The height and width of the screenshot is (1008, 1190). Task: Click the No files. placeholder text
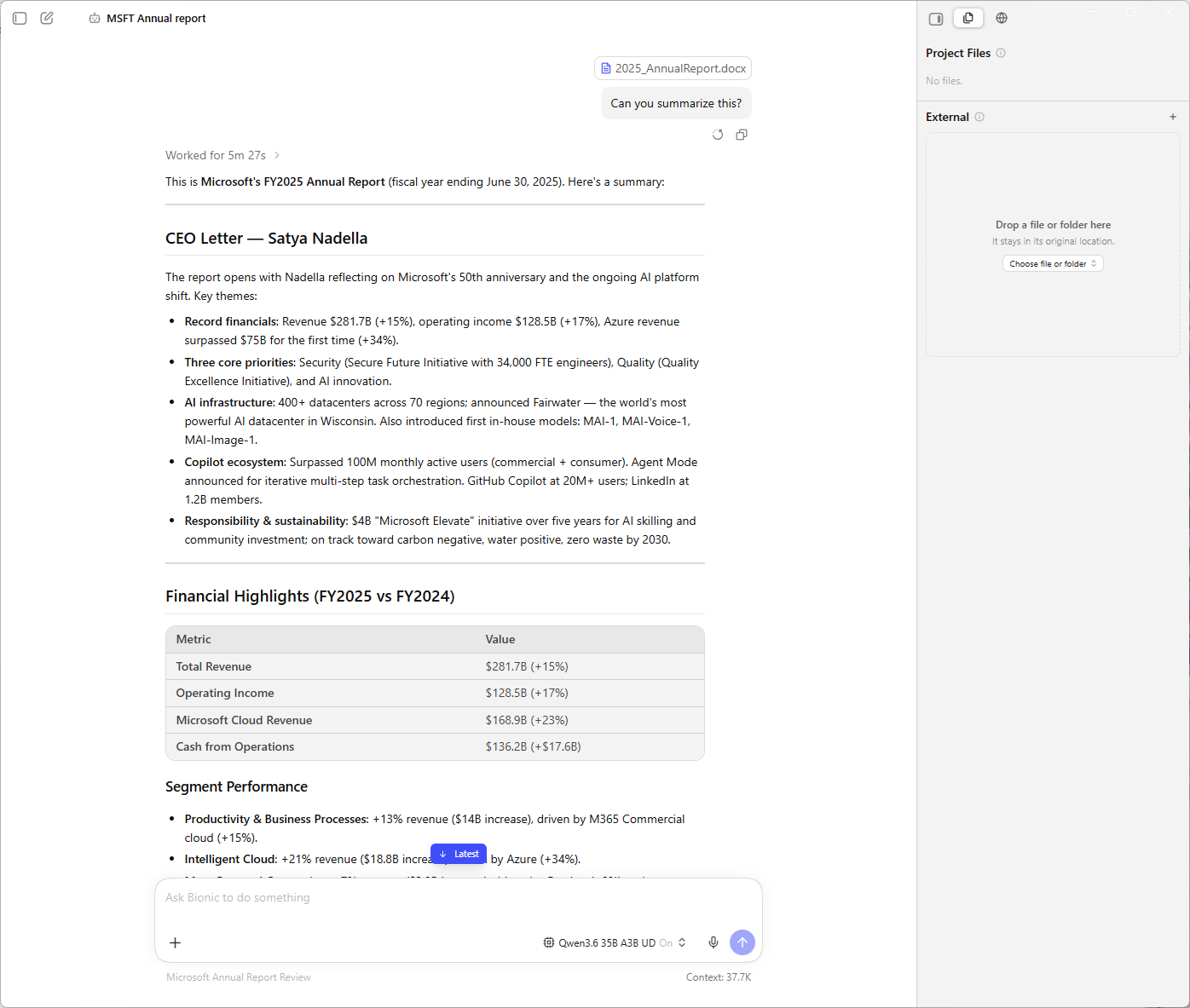click(x=944, y=81)
